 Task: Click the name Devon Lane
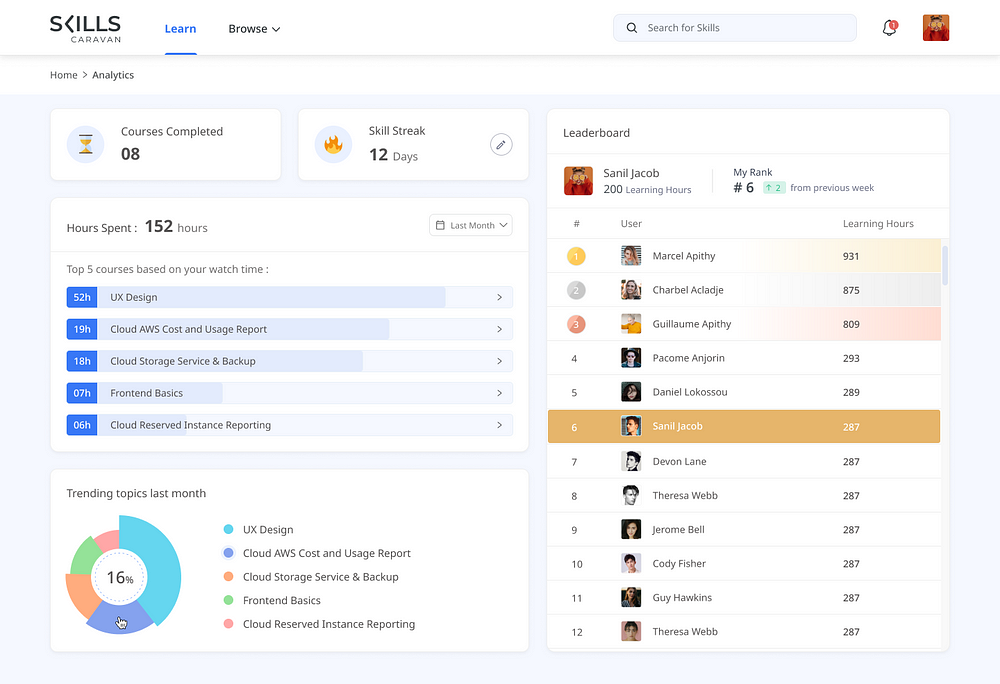click(x=679, y=462)
